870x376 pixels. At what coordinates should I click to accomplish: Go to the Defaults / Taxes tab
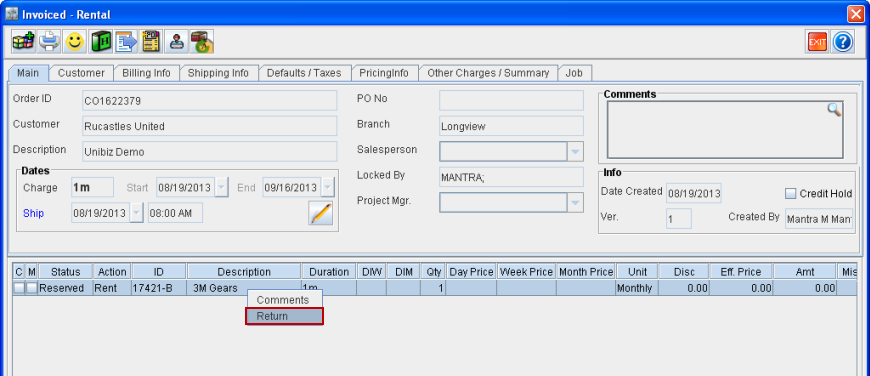click(304, 73)
